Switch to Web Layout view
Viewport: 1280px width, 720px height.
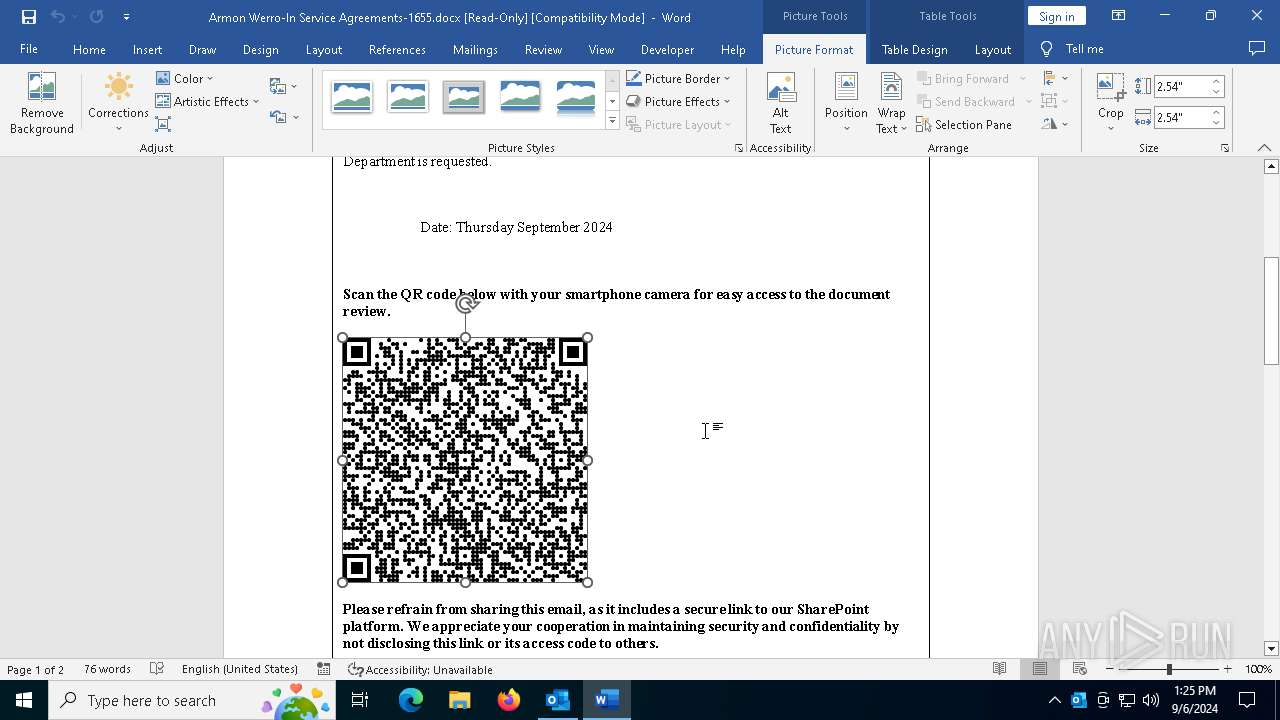pyautogui.click(x=1079, y=669)
